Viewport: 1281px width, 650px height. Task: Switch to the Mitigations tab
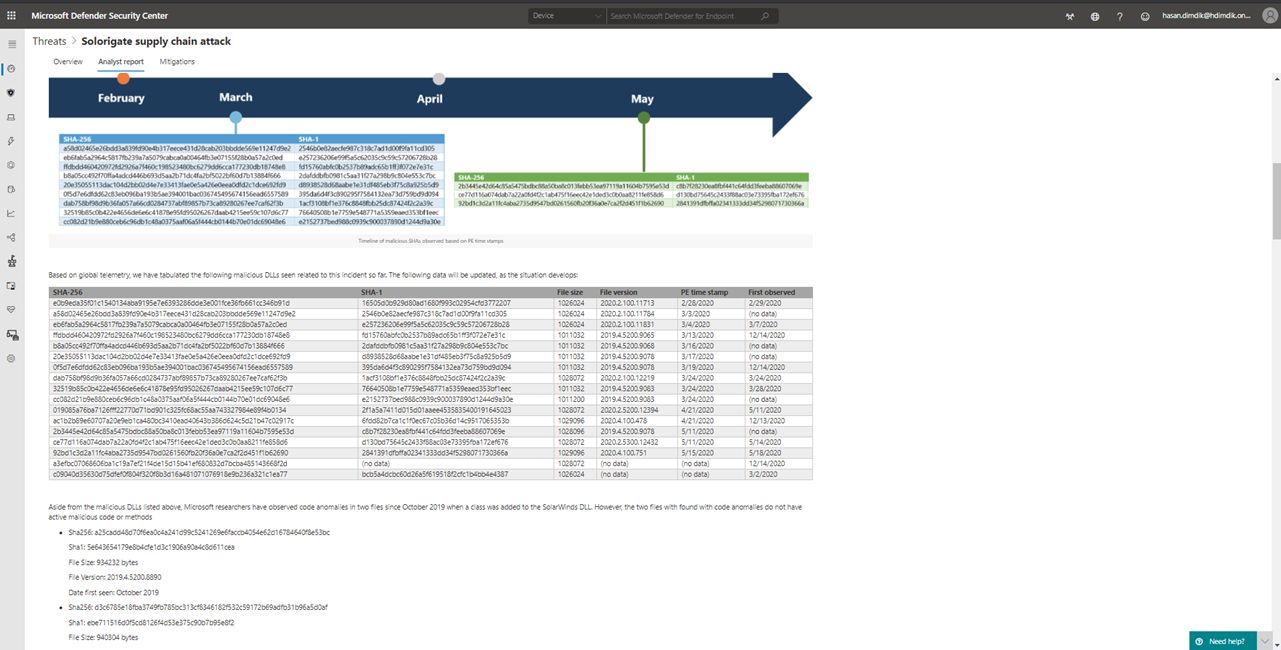(177, 62)
